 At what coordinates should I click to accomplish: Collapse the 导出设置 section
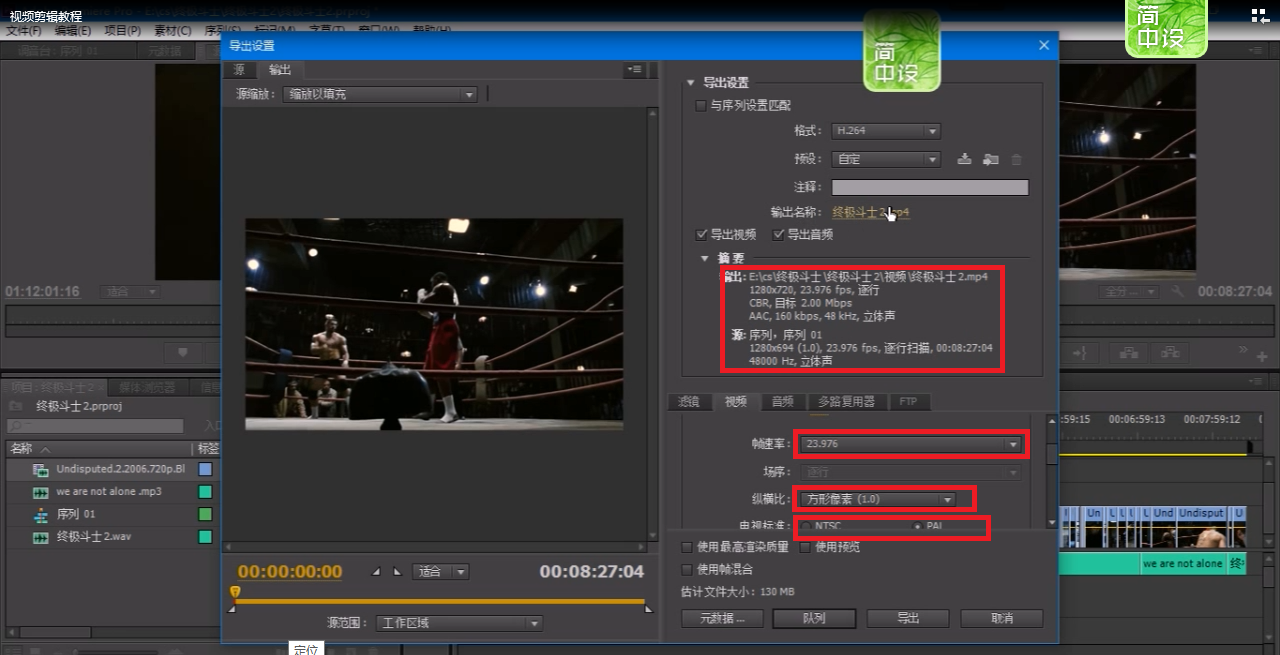pyautogui.click(x=690, y=83)
